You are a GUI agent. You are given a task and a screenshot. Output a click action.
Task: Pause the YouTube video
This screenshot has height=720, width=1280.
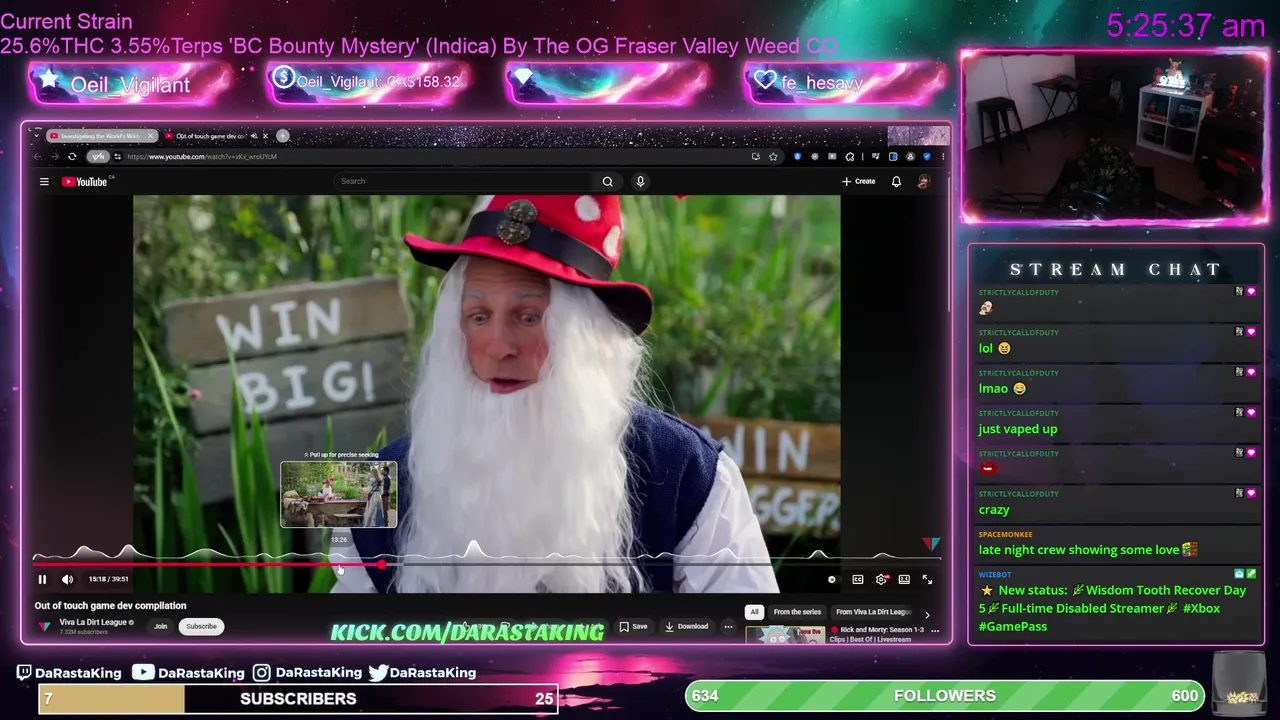tap(42, 579)
